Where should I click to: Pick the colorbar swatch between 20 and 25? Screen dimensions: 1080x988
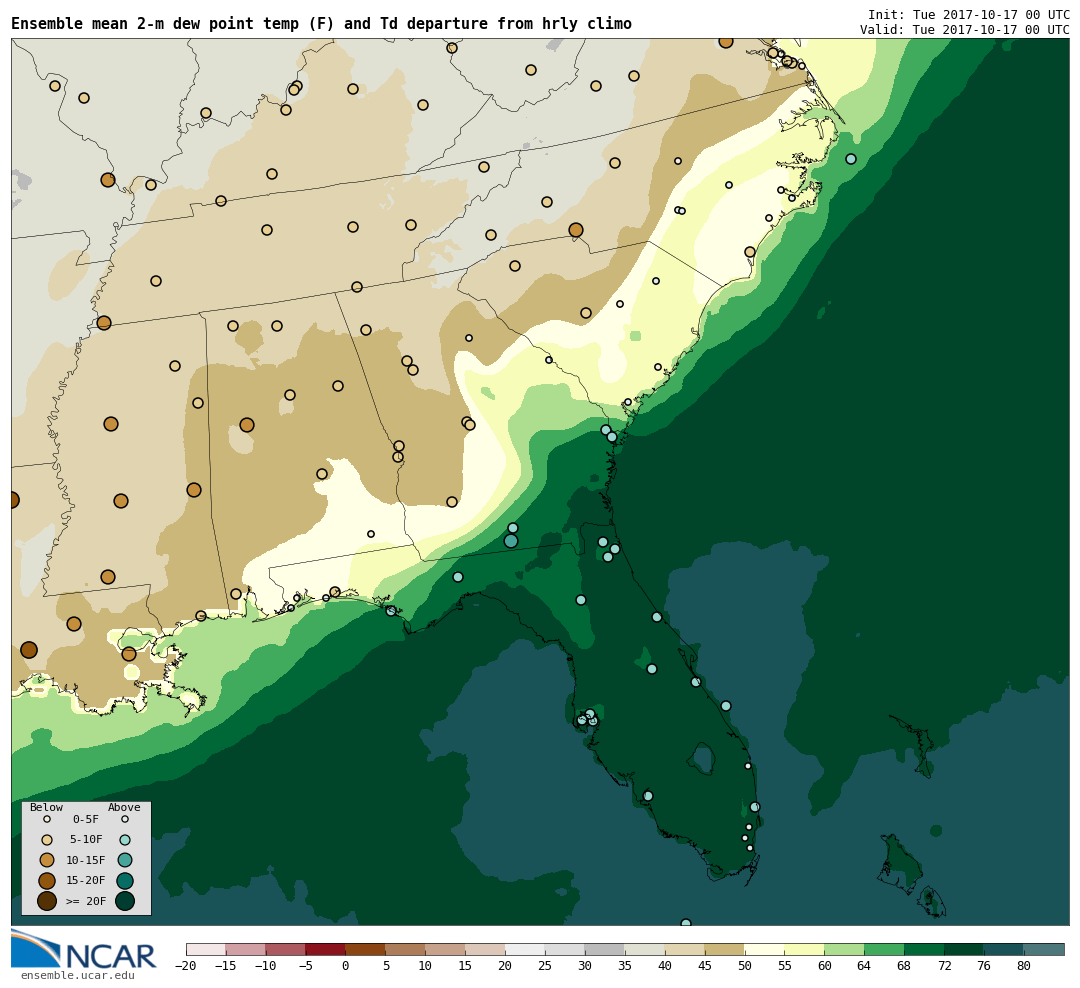(x=526, y=949)
